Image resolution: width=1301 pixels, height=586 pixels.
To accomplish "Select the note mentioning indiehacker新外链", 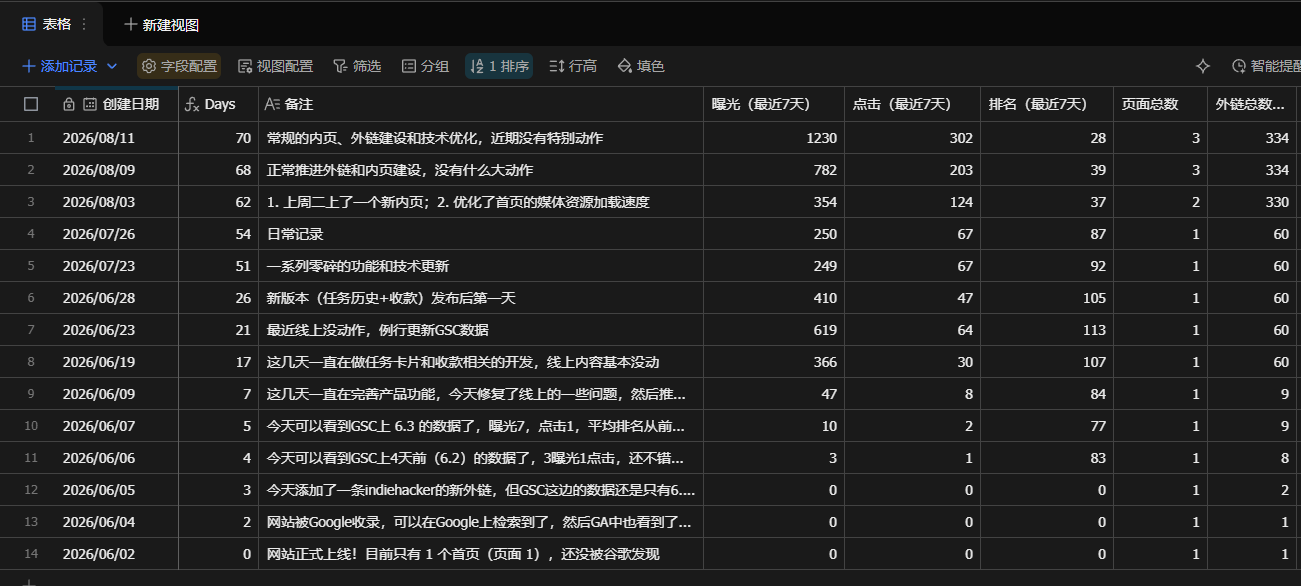I will coord(481,490).
